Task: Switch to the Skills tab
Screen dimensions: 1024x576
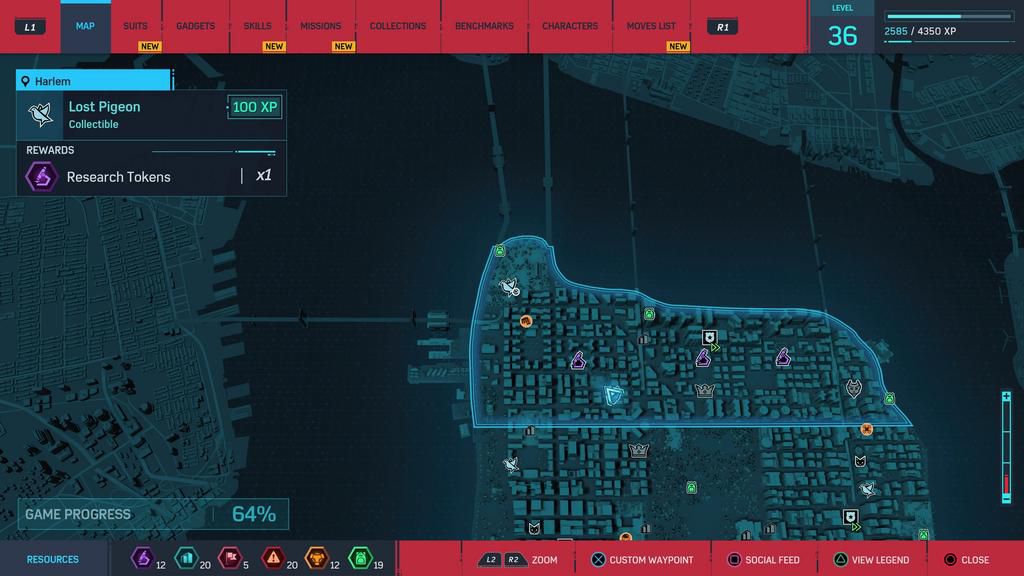Action: tap(257, 26)
